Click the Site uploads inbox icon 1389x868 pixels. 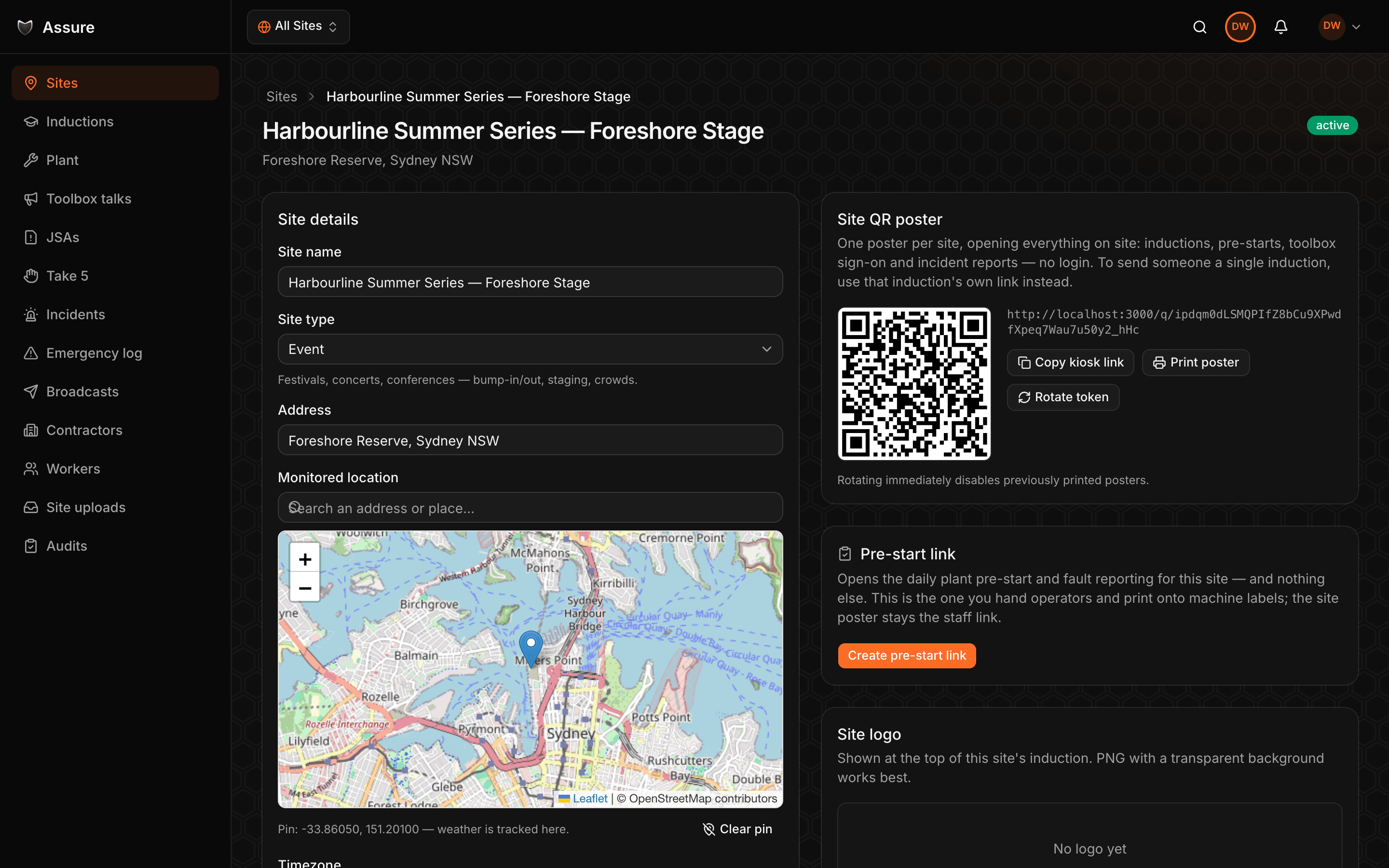point(31,507)
